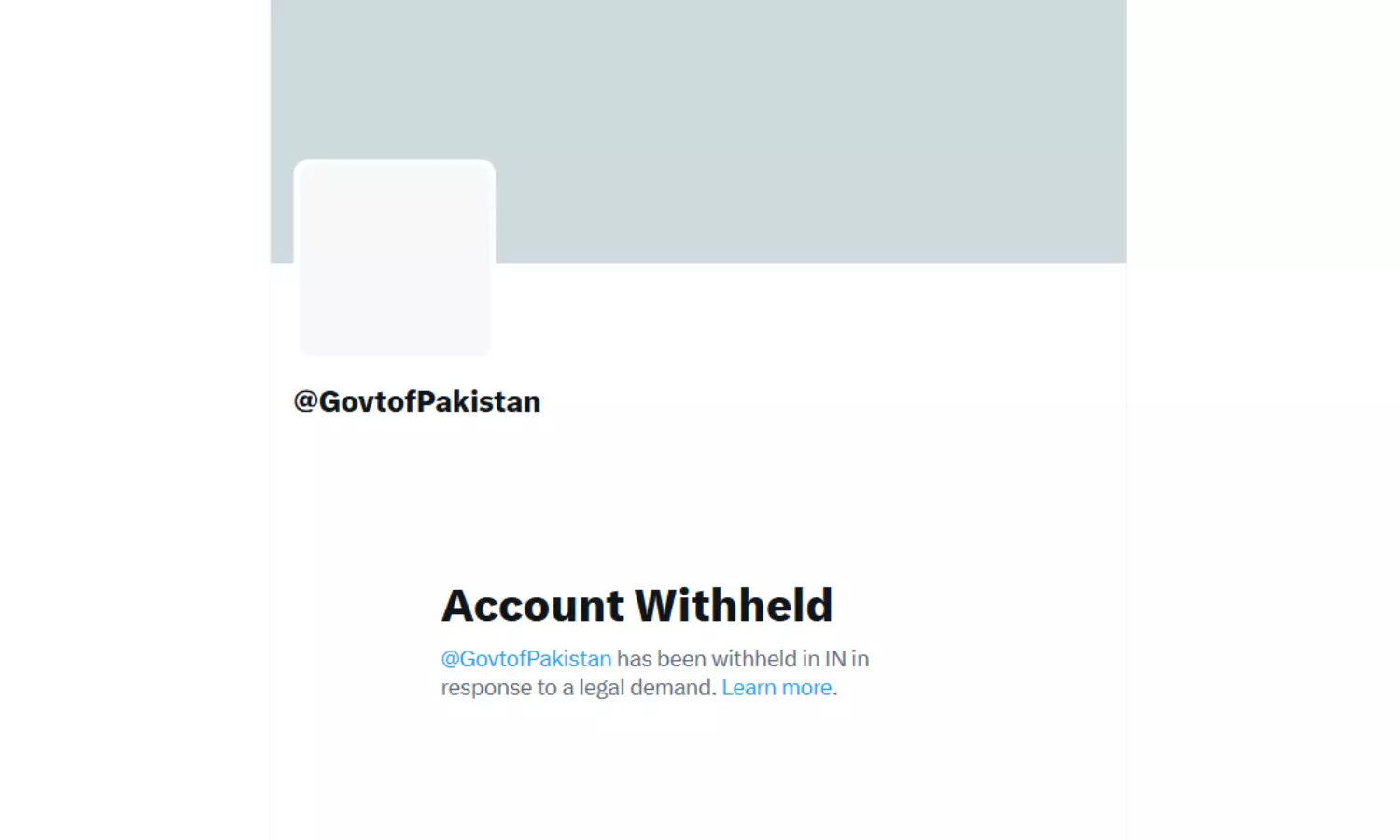Click the IN country code text
This screenshot has height=840, width=1400.
point(834,659)
